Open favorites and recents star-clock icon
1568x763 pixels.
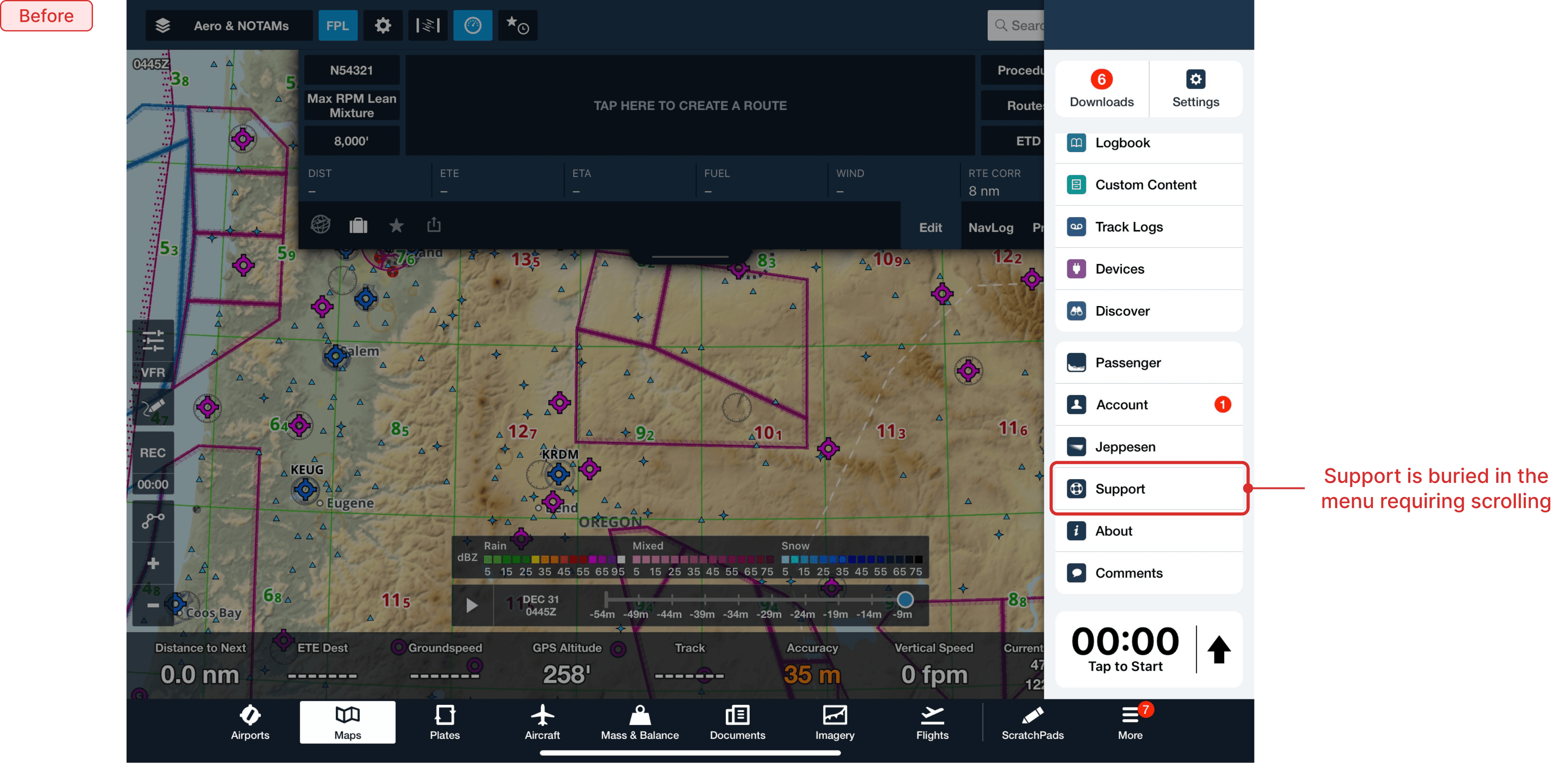[518, 26]
